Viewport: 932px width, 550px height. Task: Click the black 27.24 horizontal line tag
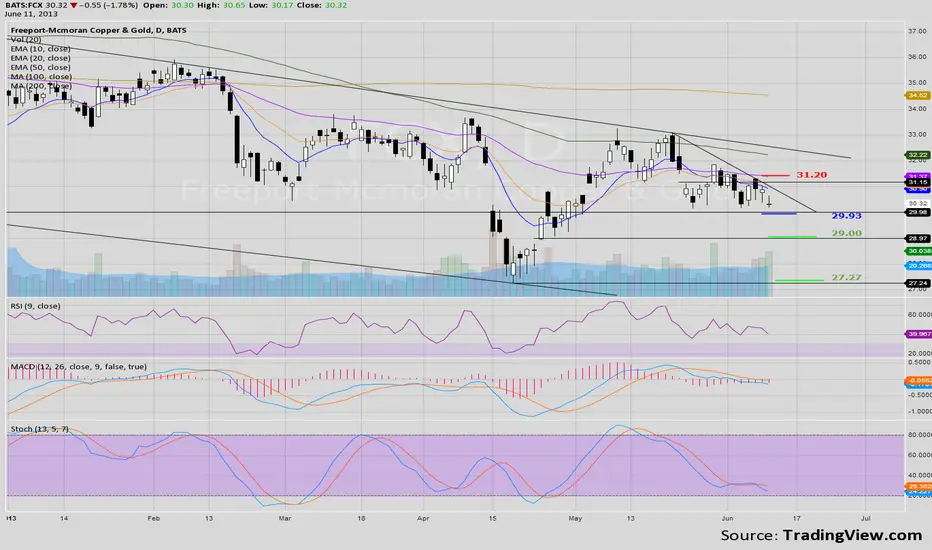pos(918,283)
